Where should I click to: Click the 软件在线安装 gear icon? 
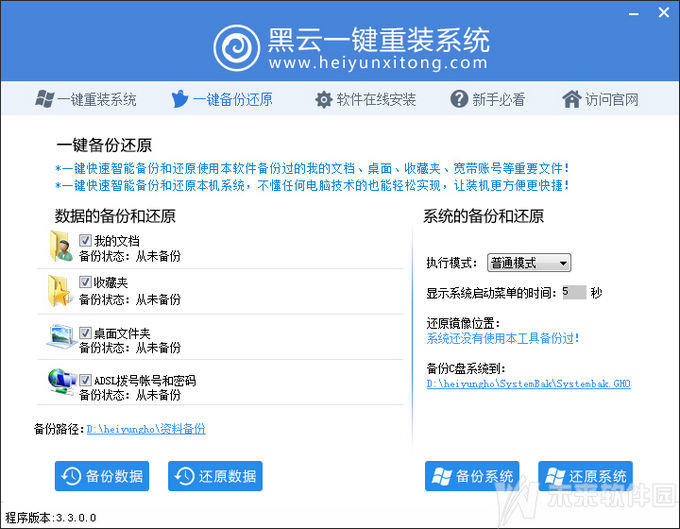(323, 99)
